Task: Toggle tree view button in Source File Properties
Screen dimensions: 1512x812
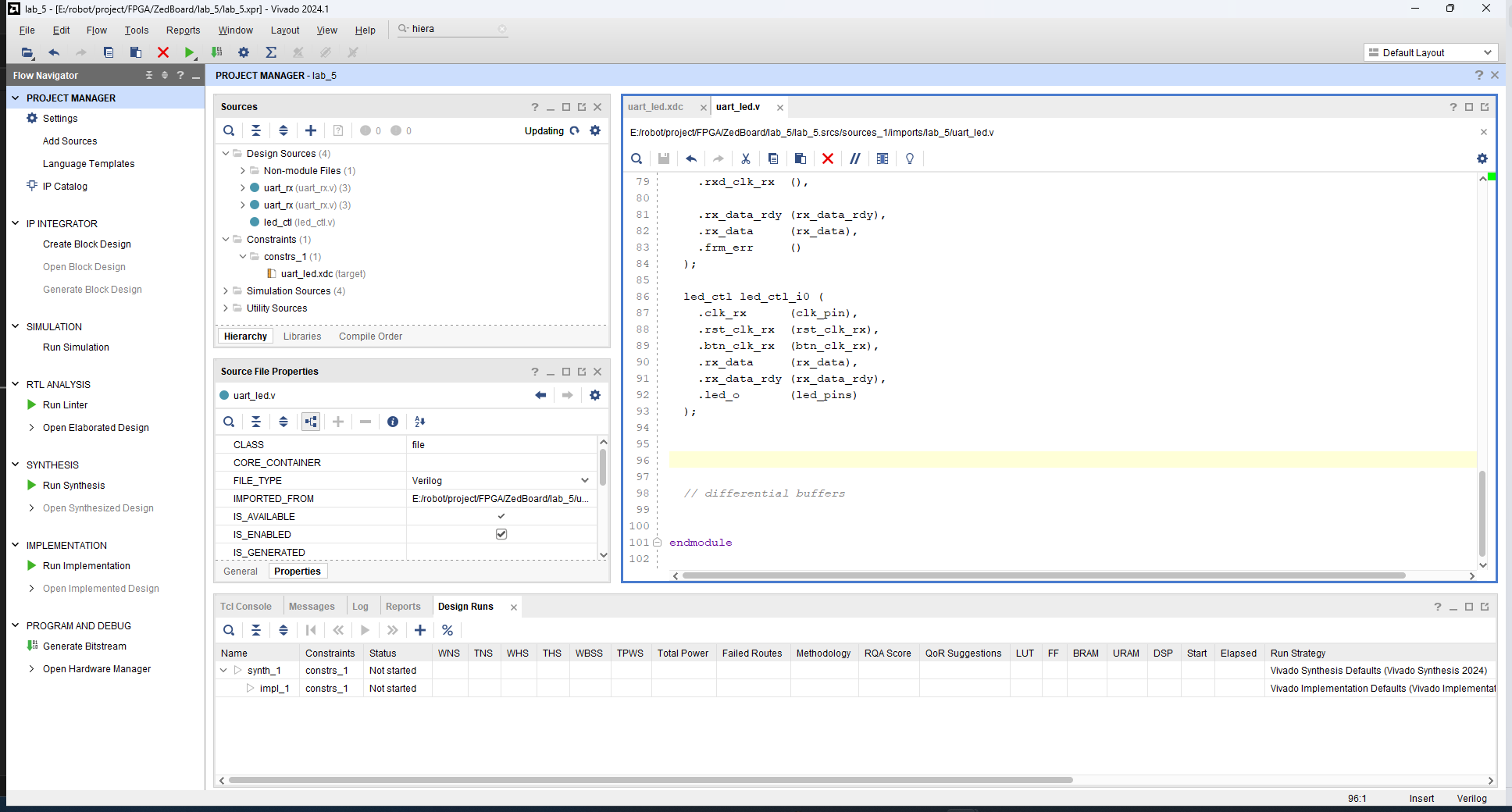Action: click(x=311, y=422)
